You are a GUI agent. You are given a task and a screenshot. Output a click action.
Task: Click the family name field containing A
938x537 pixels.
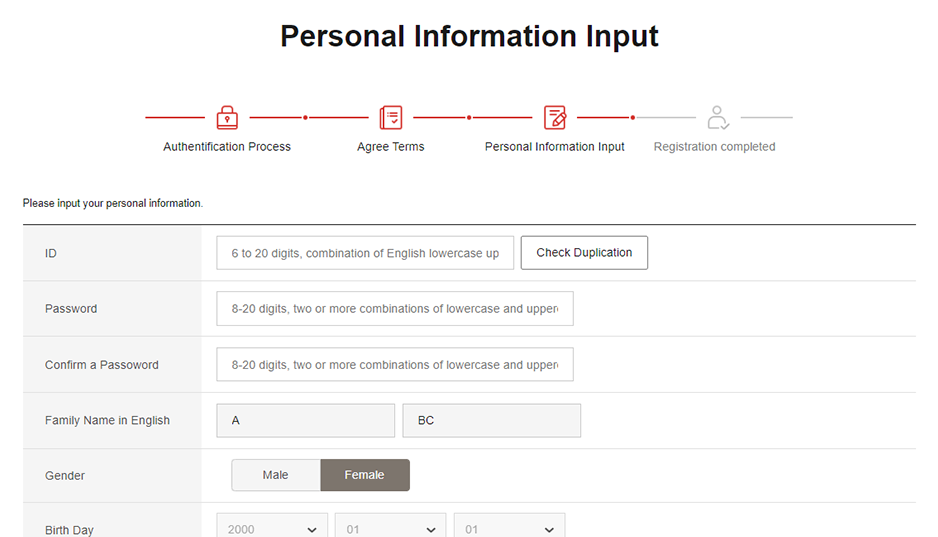point(305,421)
